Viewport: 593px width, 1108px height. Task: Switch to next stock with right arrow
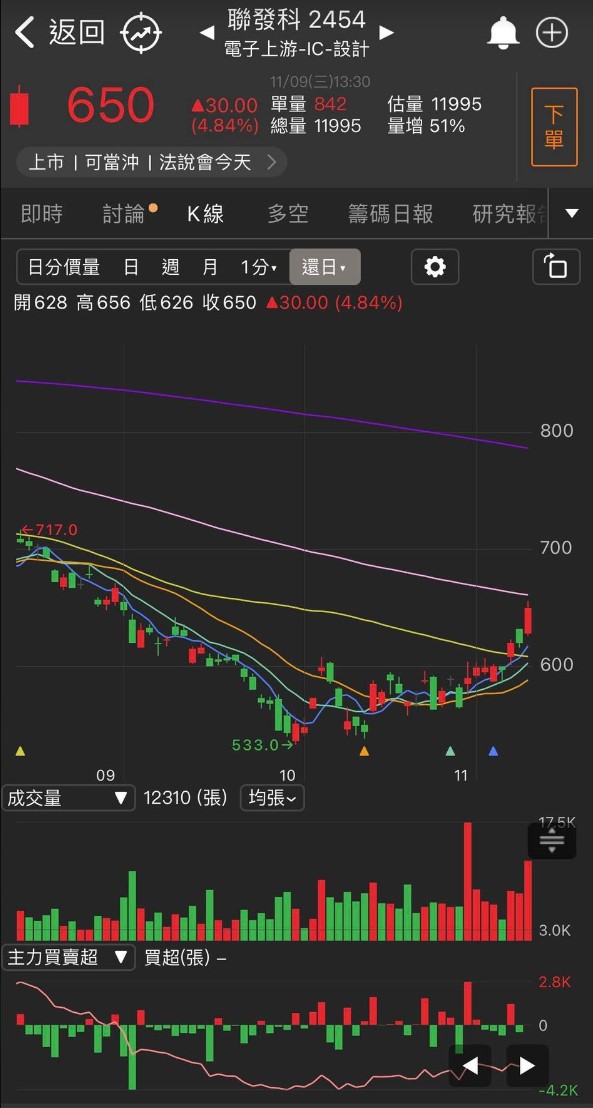coord(386,33)
